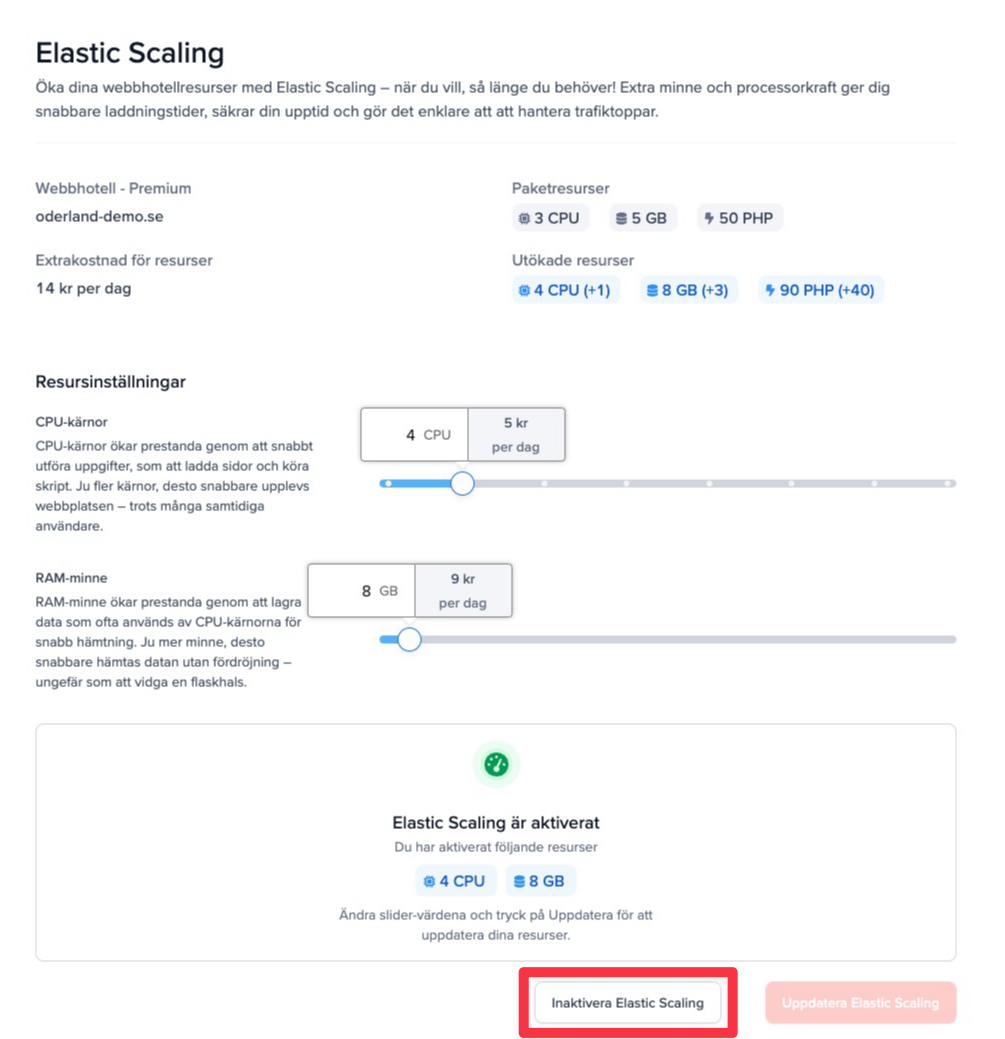
Task: Click the "14 kr per dag" extra cost text
Action: pyautogui.click(x=83, y=289)
